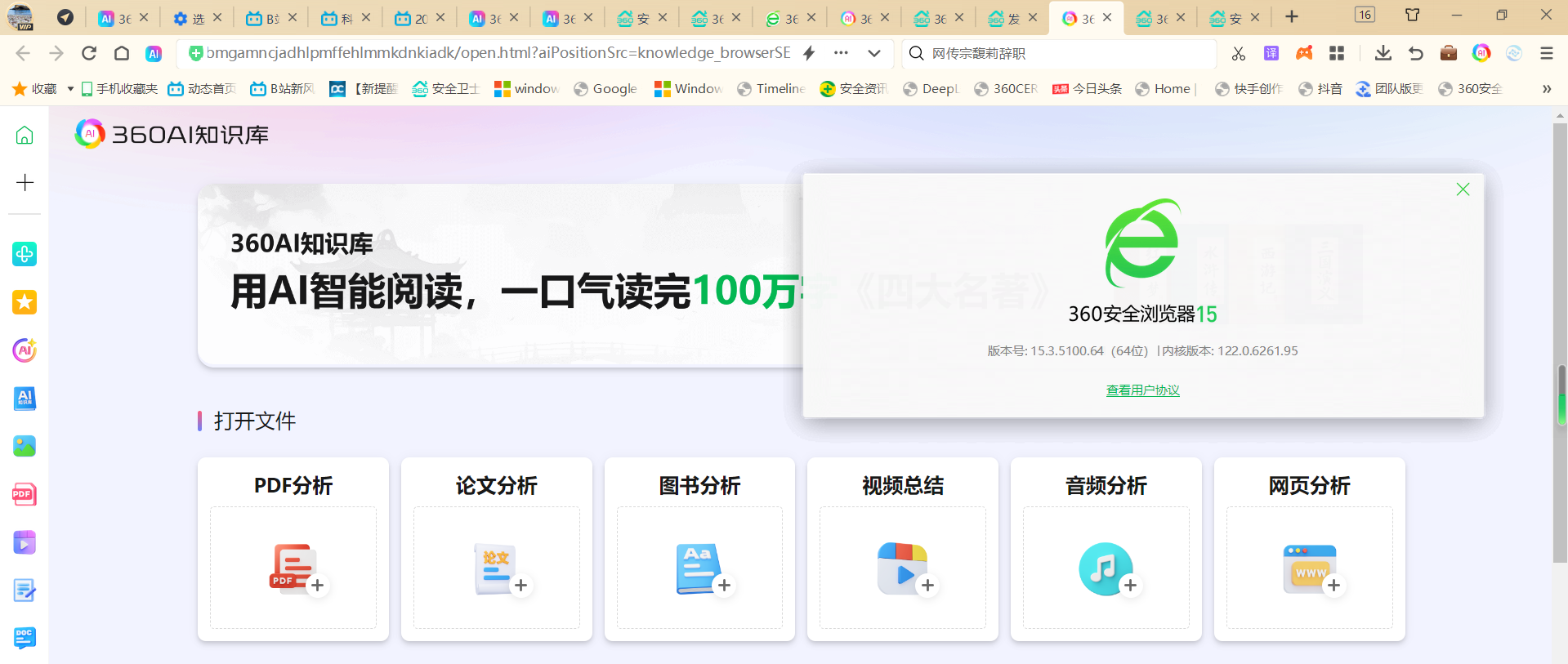Click the purple translate icon
This screenshot has width=1568, height=664.
[1271, 53]
